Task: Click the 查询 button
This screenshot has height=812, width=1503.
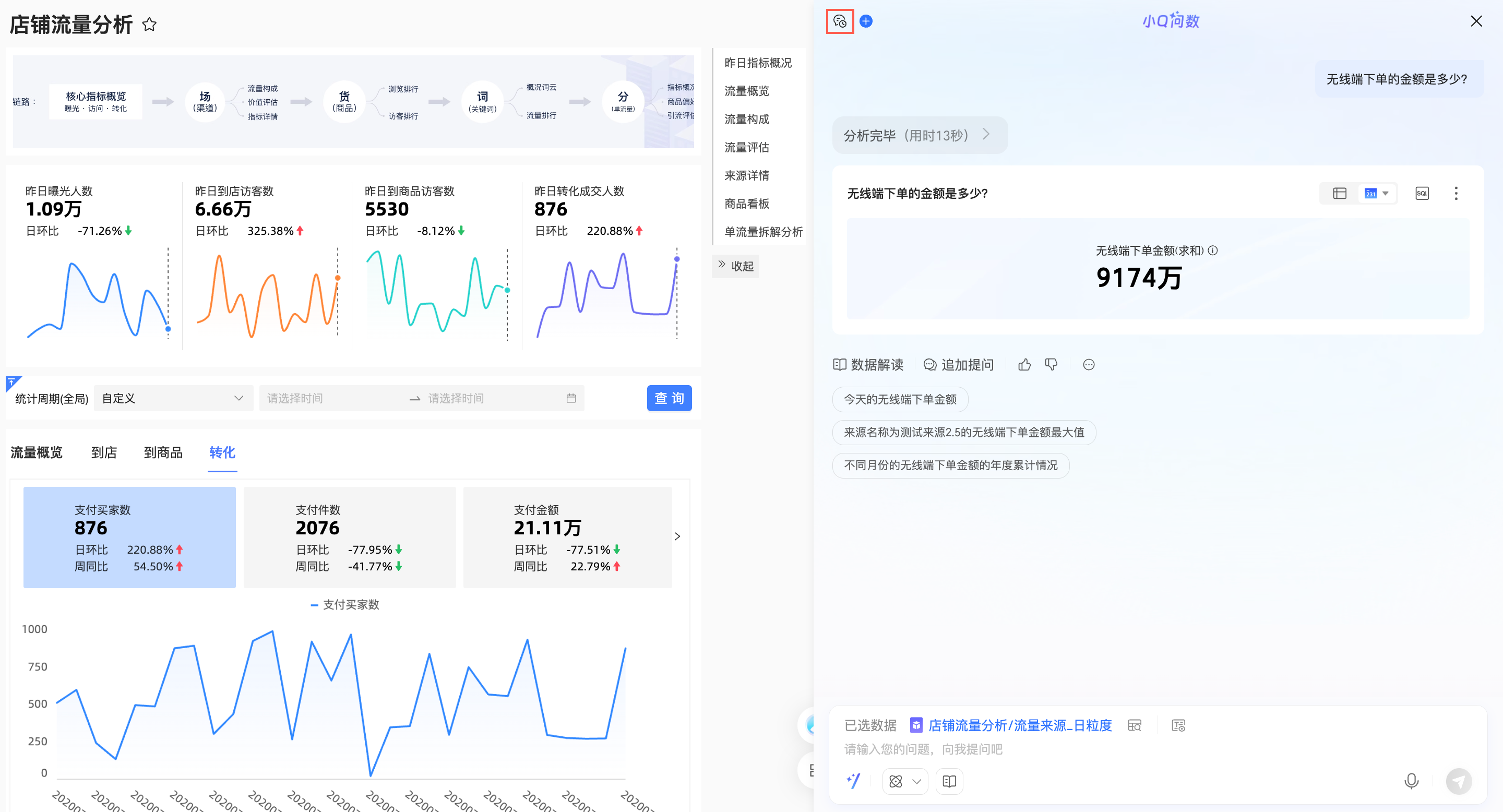Action: (669, 398)
